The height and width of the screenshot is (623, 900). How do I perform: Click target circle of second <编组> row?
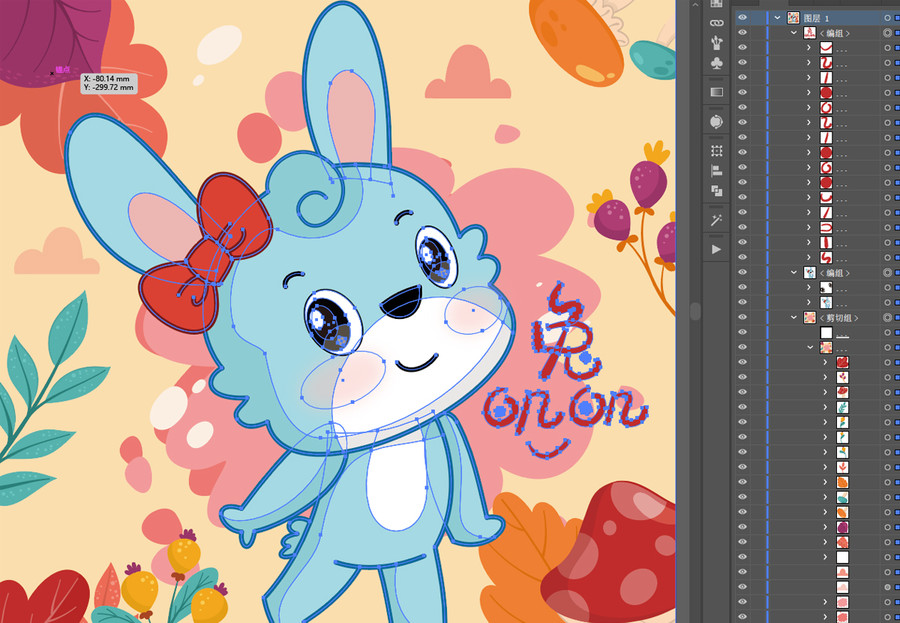click(x=887, y=272)
